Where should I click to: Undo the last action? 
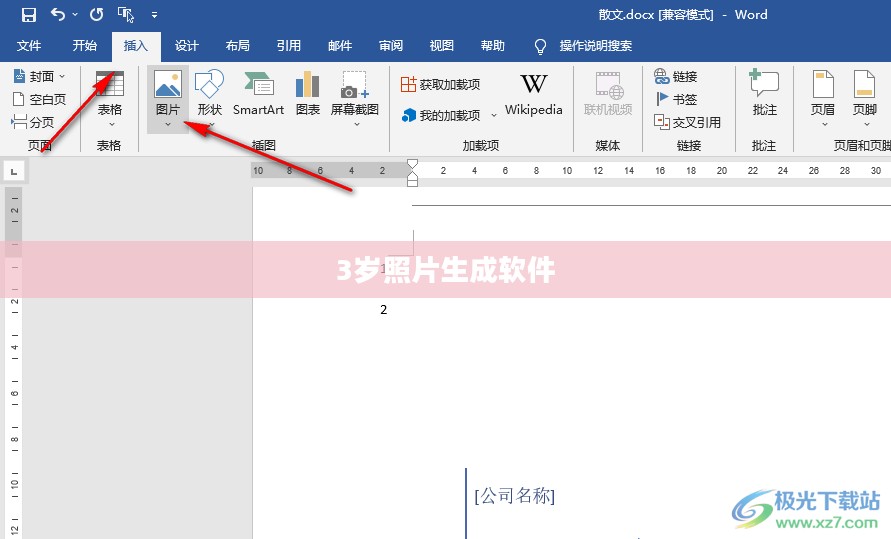[58, 14]
